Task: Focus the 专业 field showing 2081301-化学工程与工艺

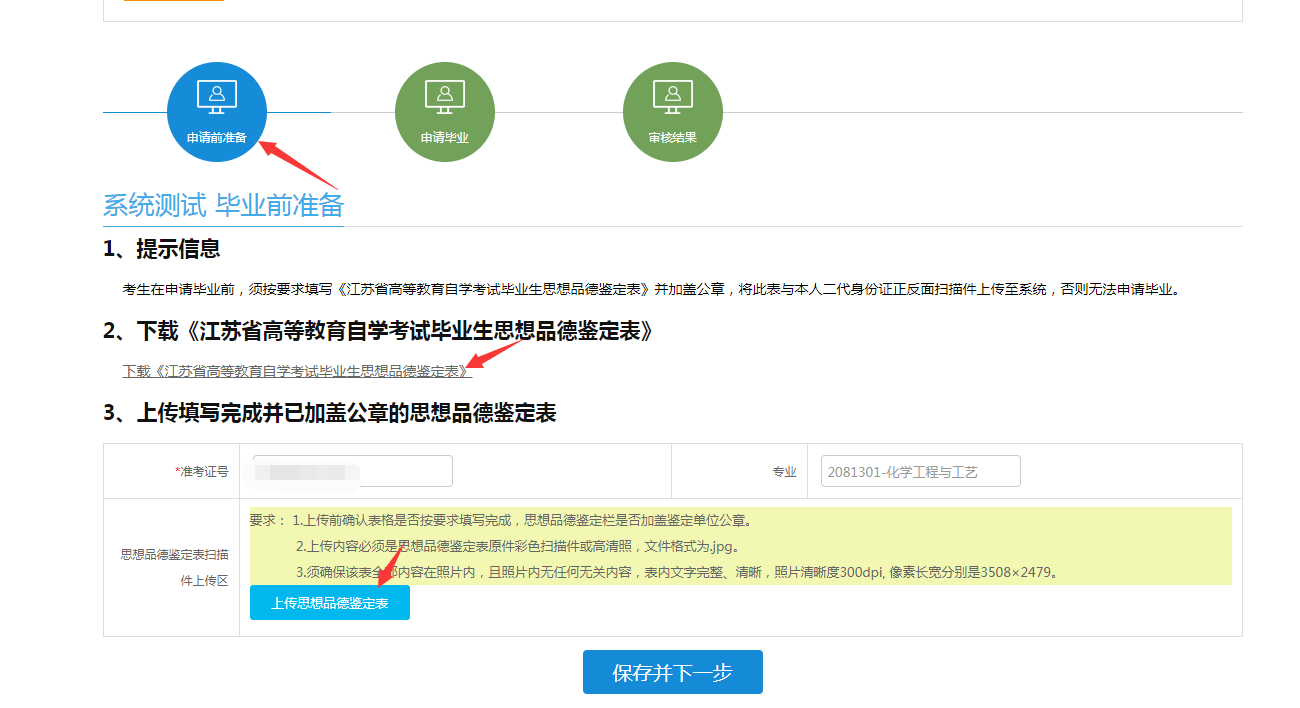Action: click(921, 471)
